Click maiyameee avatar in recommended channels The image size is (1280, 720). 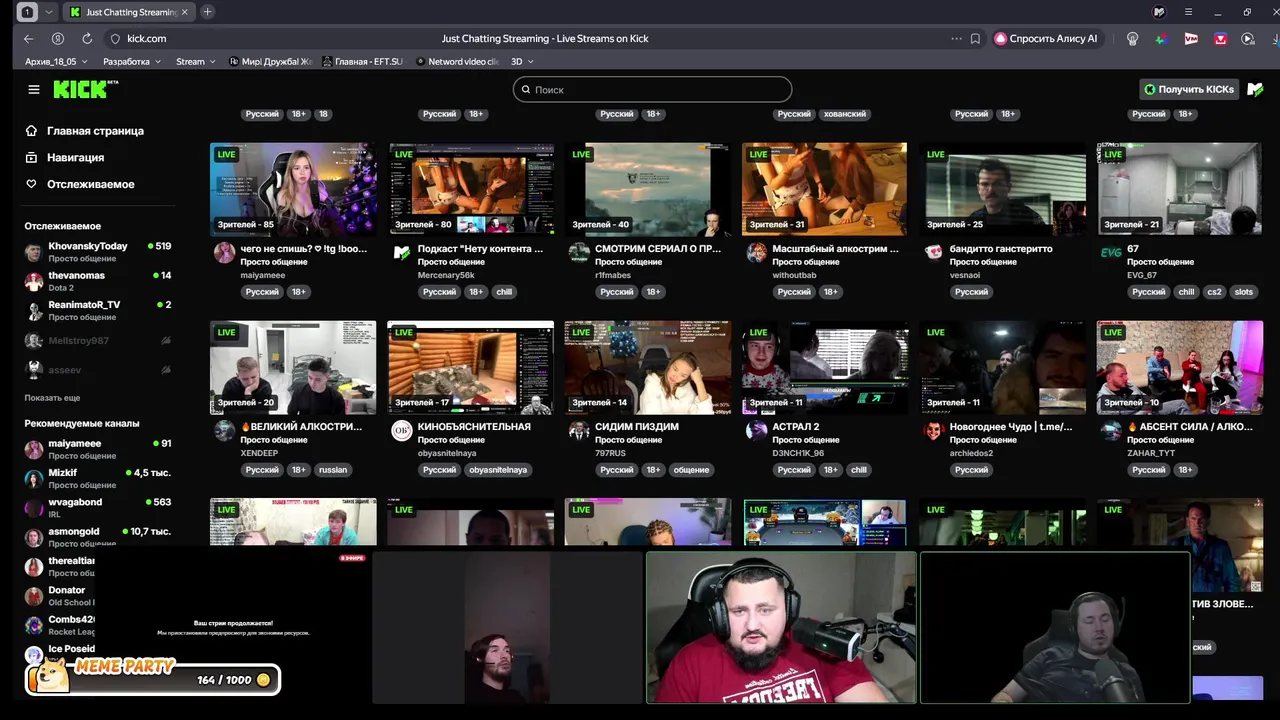(x=34, y=450)
